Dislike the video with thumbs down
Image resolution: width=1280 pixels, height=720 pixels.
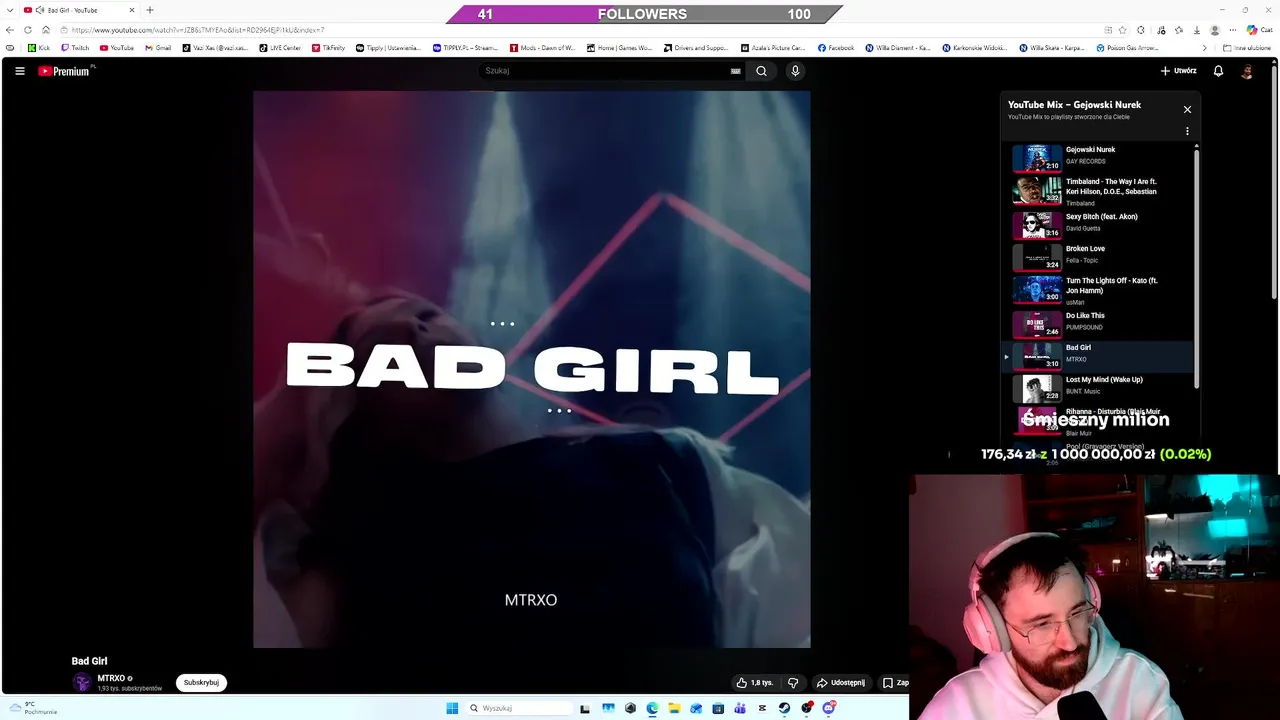(x=793, y=683)
